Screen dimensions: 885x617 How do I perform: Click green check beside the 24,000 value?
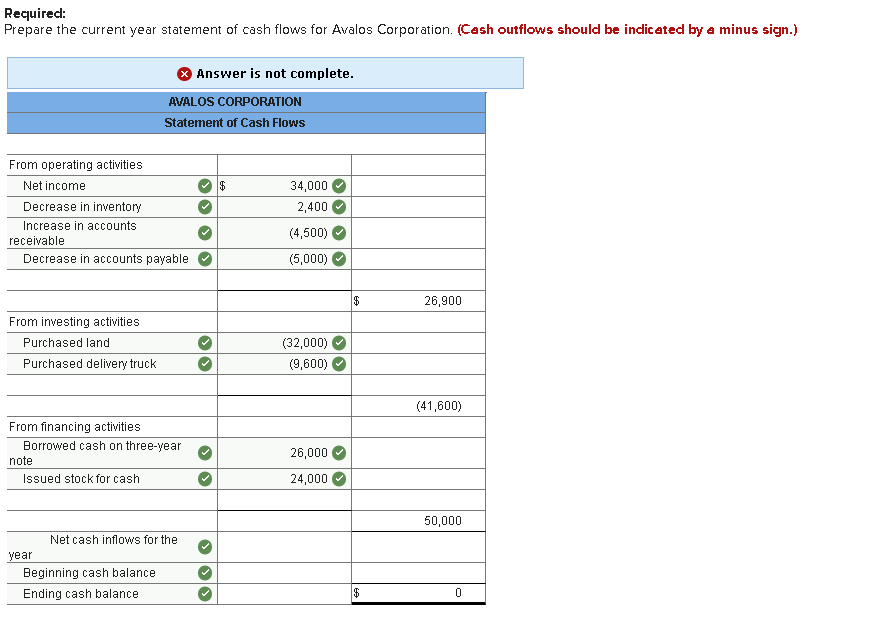coord(339,479)
